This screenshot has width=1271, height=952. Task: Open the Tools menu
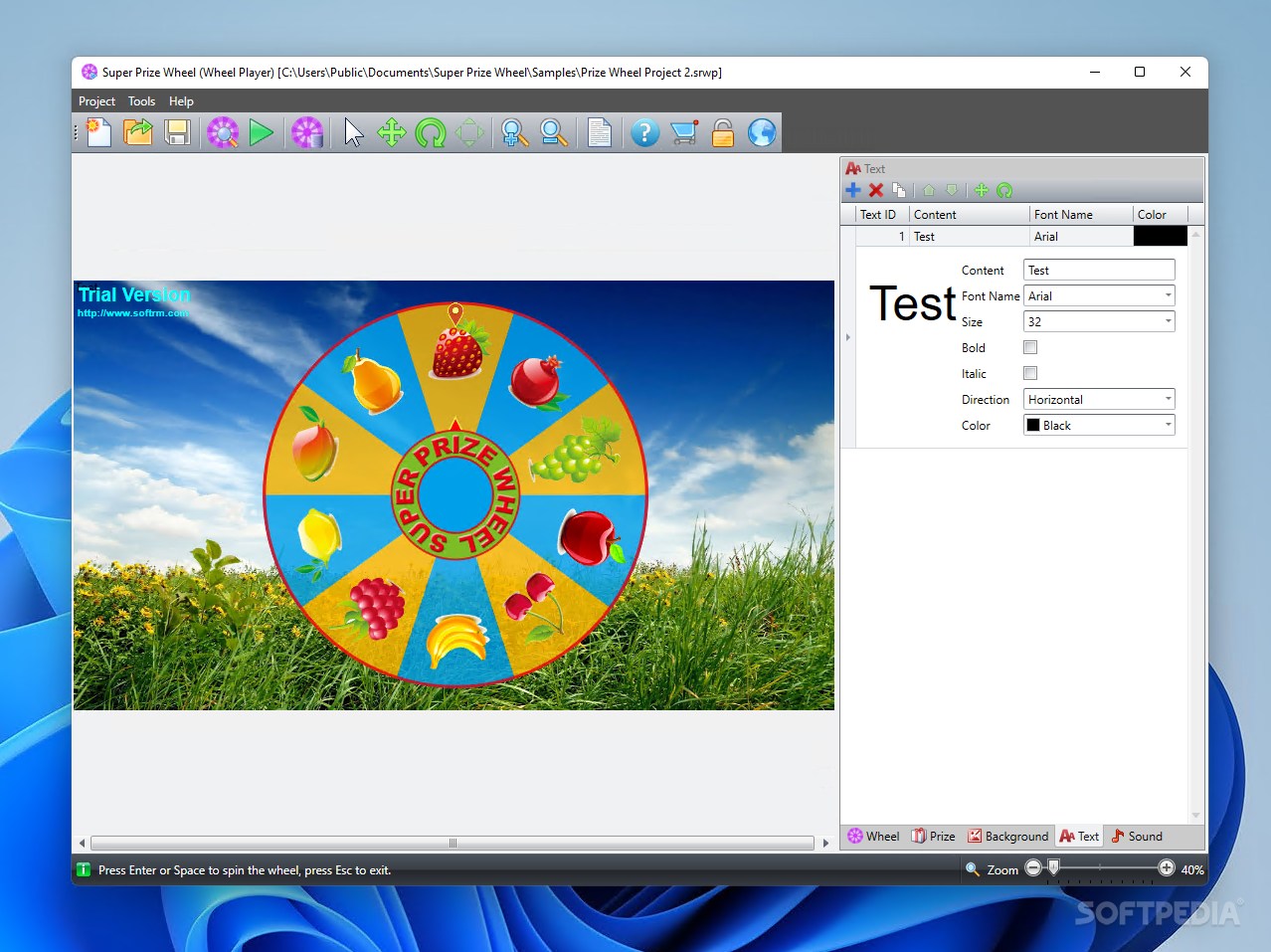pyautogui.click(x=141, y=101)
